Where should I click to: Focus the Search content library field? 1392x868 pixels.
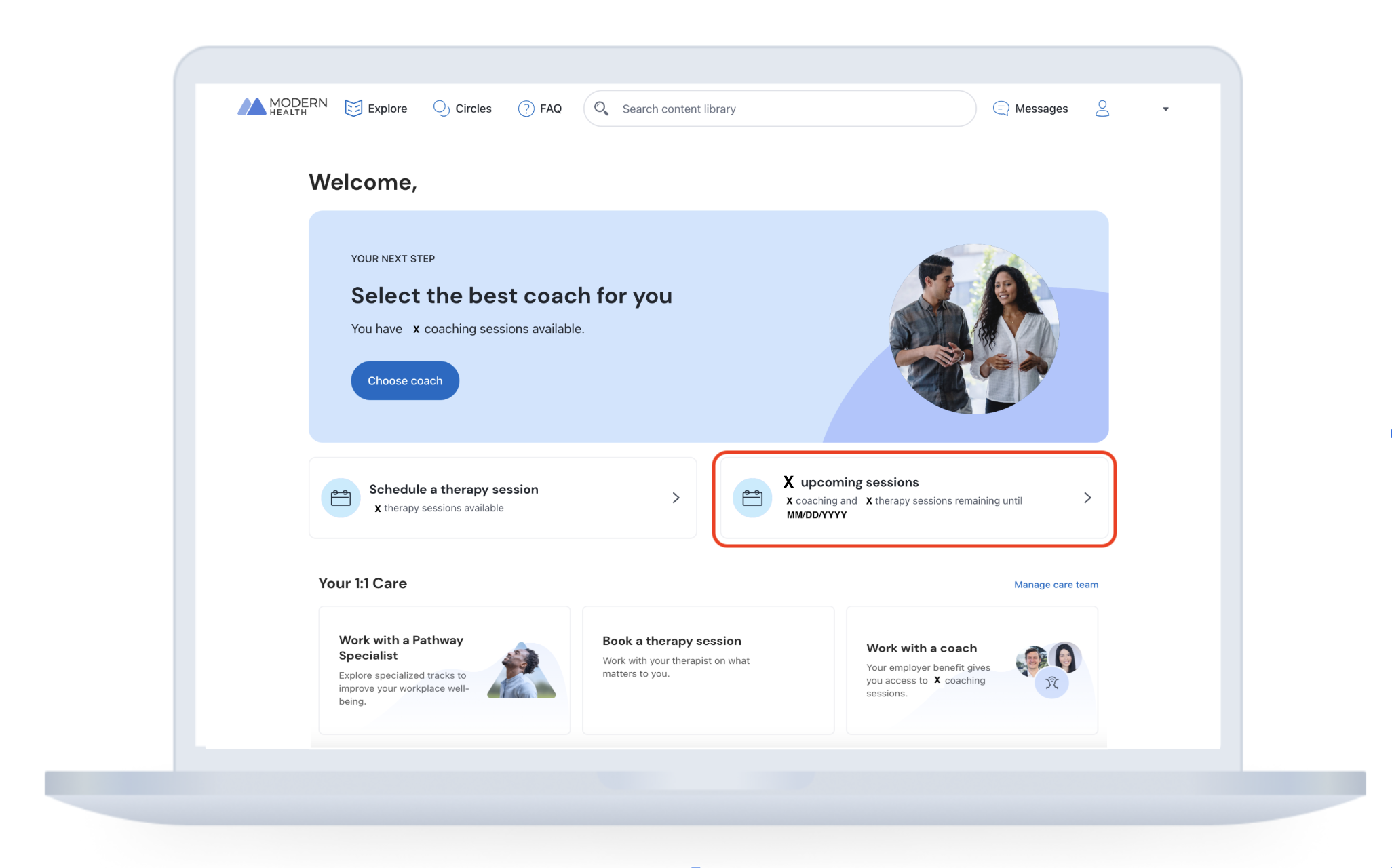(x=780, y=108)
